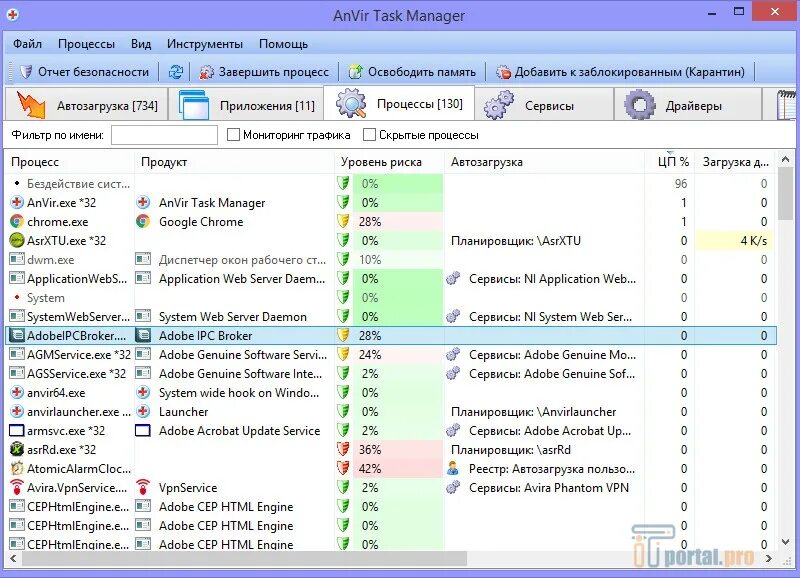Image resolution: width=800 pixels, height=578 pixels.
Task: Click the red shield beside 36% risk
Action: pyautogui.click(x=343, y=449)
